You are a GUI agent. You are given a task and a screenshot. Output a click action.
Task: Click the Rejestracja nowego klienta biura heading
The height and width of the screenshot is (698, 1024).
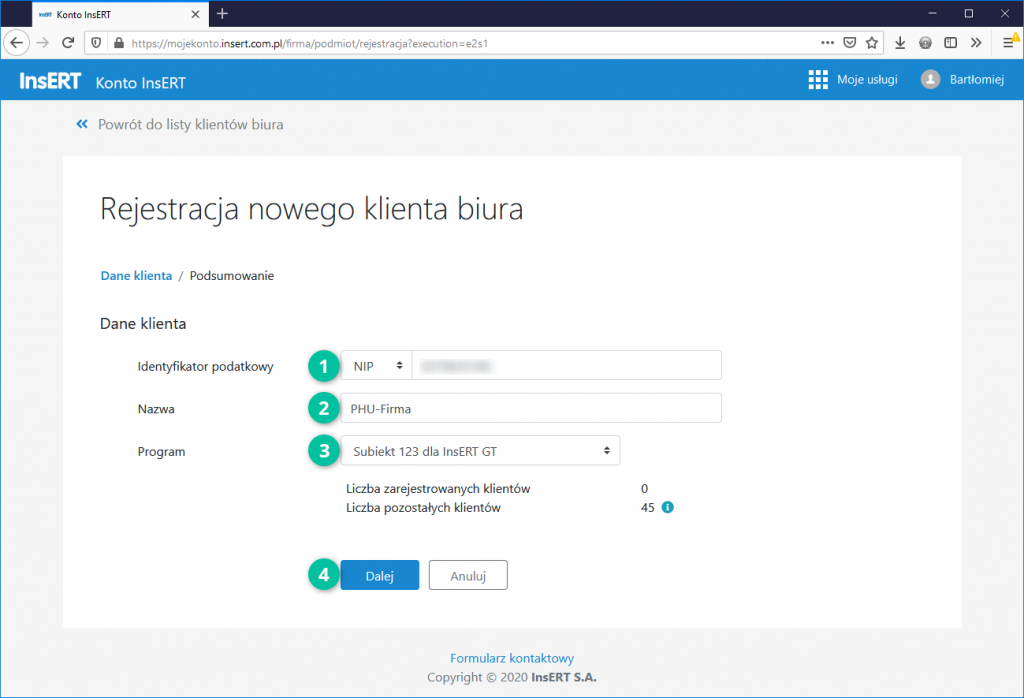click(312, 210)
